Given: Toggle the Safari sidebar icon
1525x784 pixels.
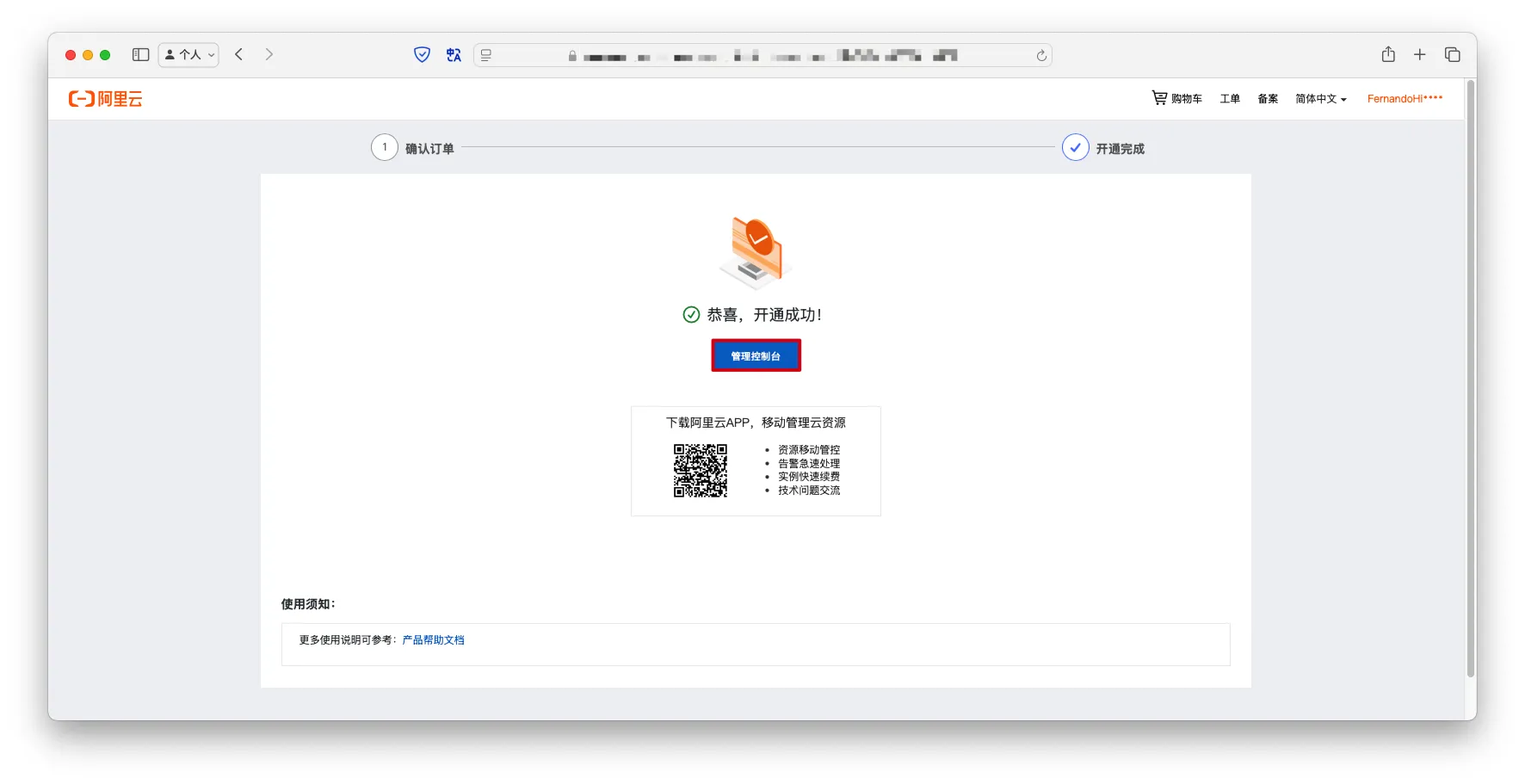Looking at the screenshot, I should point(140,55).
